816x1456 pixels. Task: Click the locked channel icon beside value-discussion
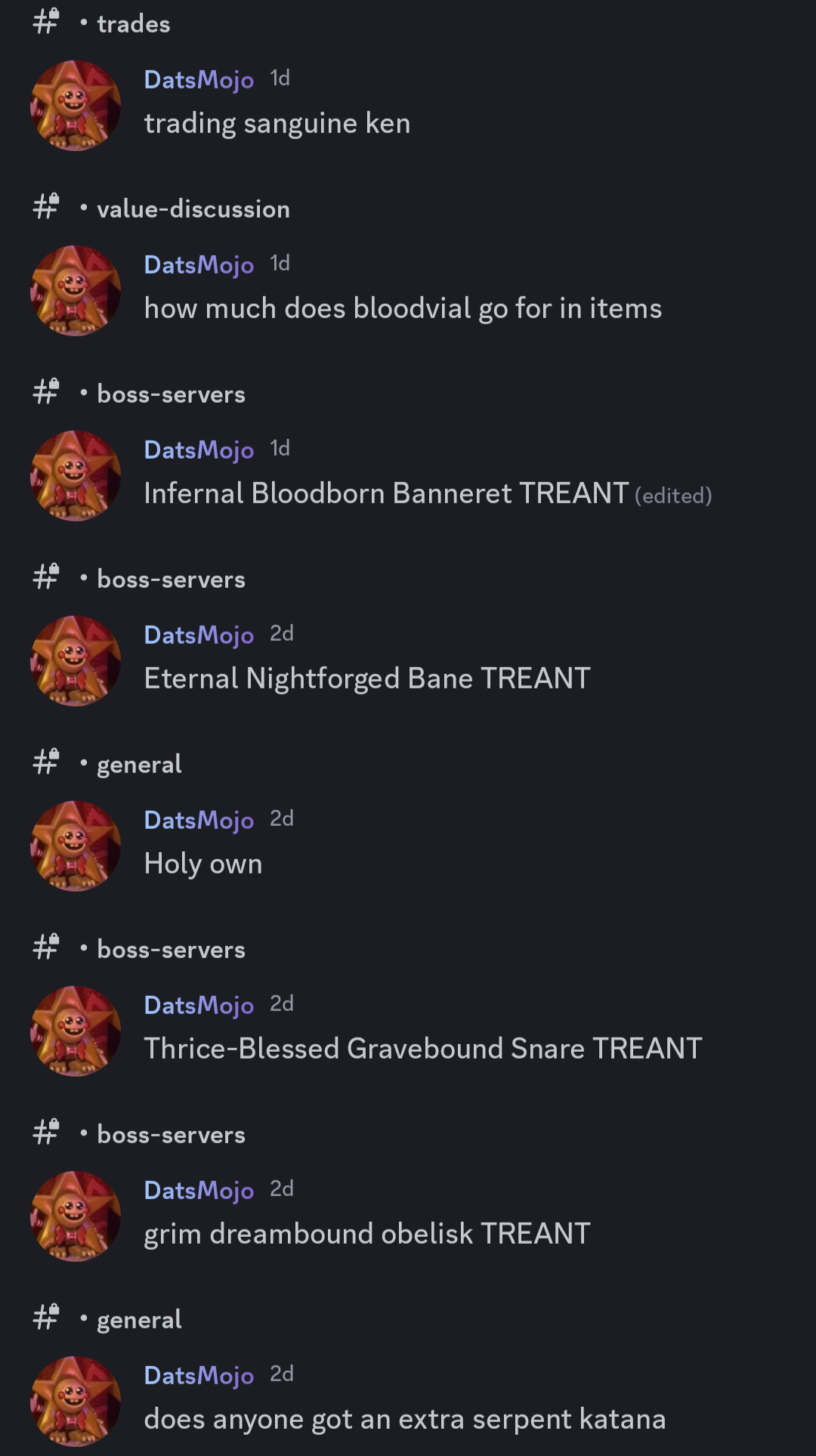(x=46, y=206)
